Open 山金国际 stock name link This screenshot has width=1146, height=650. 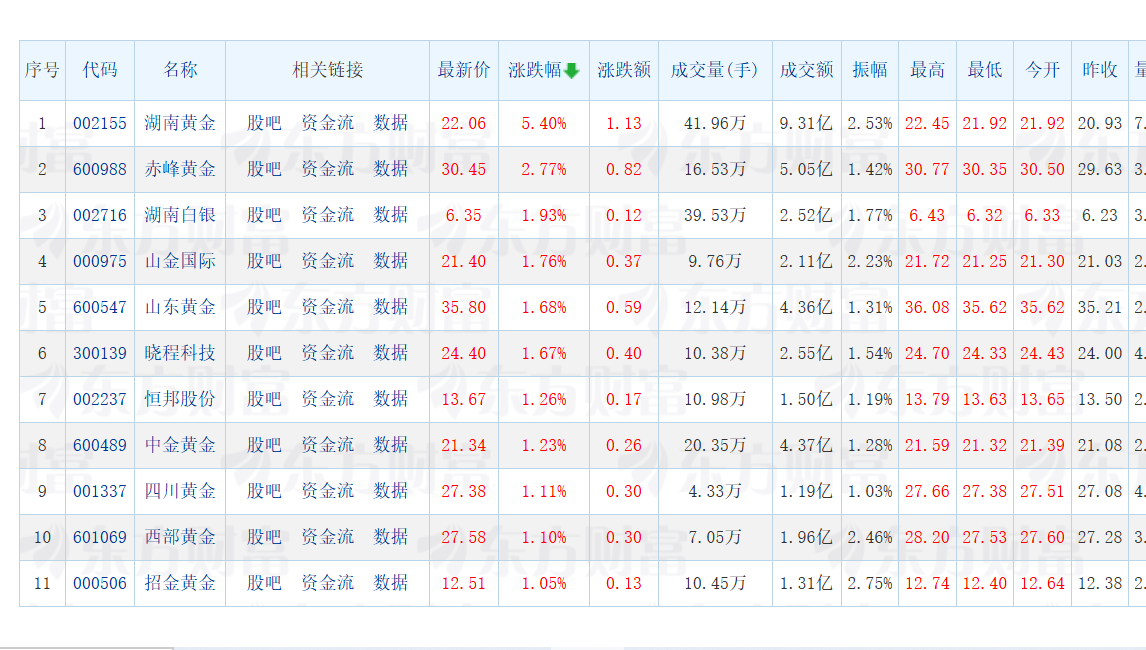pos(180,261)
